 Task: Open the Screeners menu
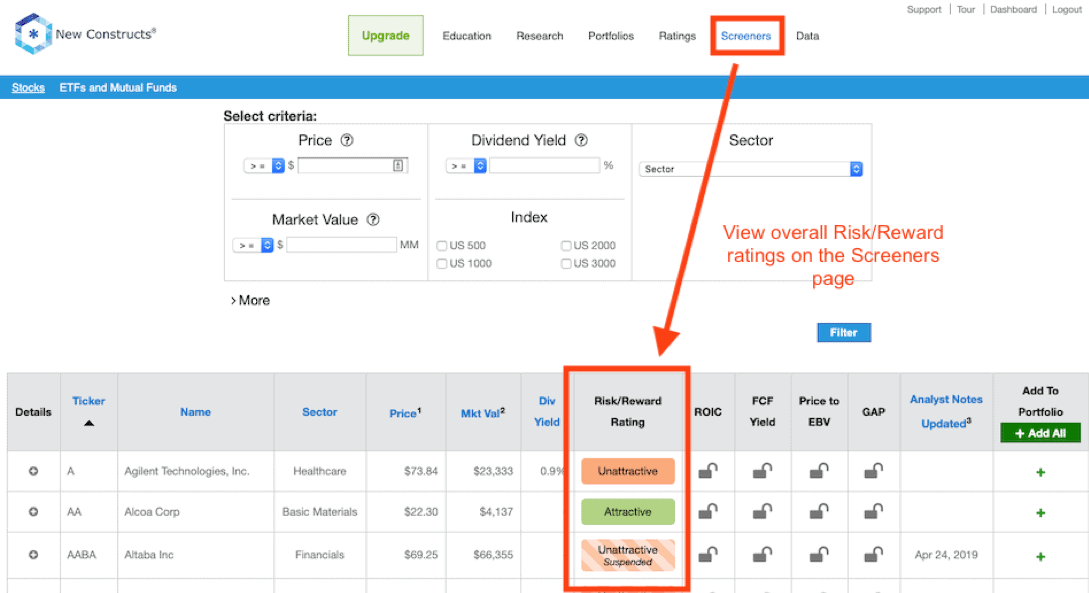[x=746, y=36]
